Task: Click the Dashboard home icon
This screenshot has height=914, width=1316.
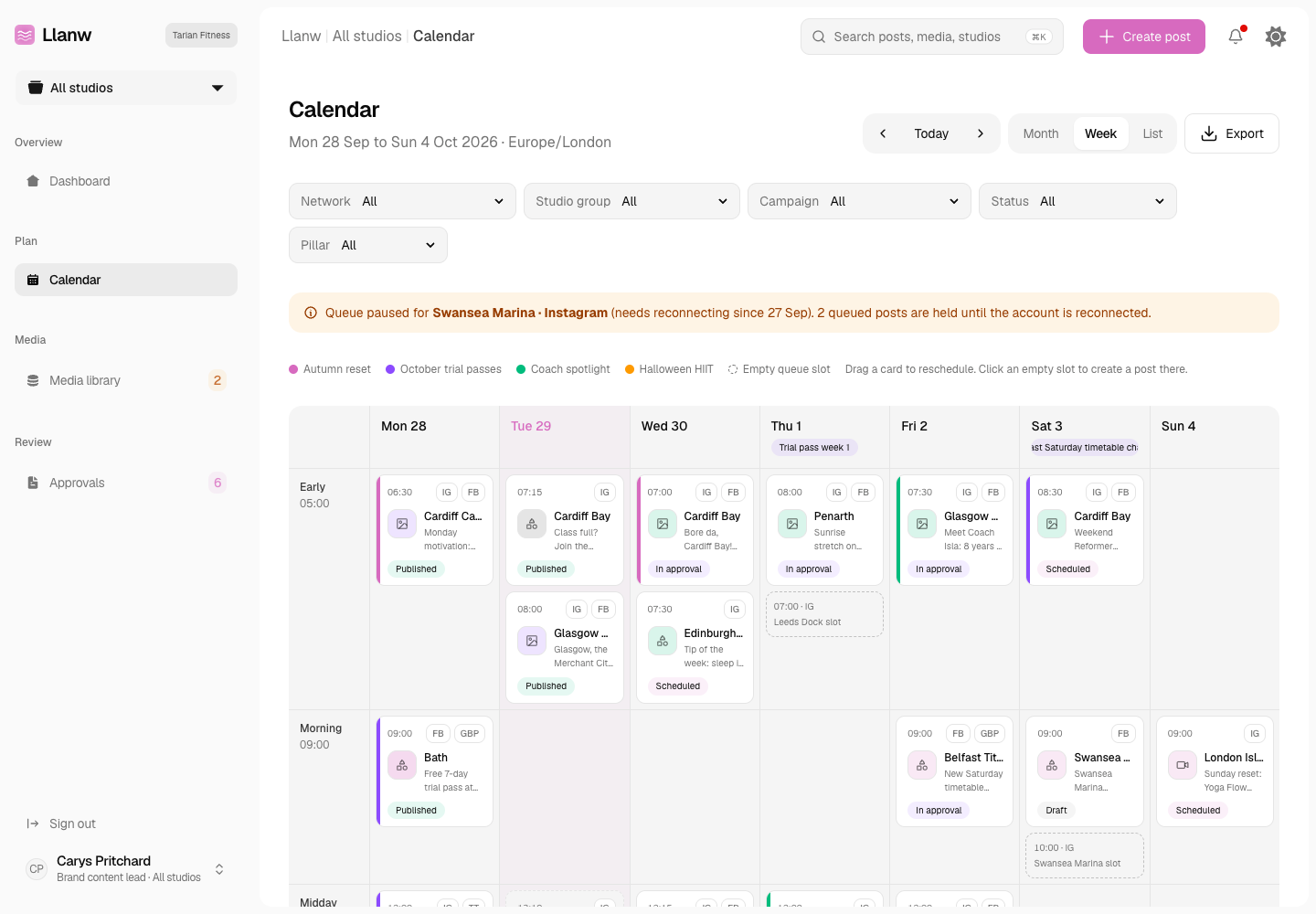Action: pos(33,181)
